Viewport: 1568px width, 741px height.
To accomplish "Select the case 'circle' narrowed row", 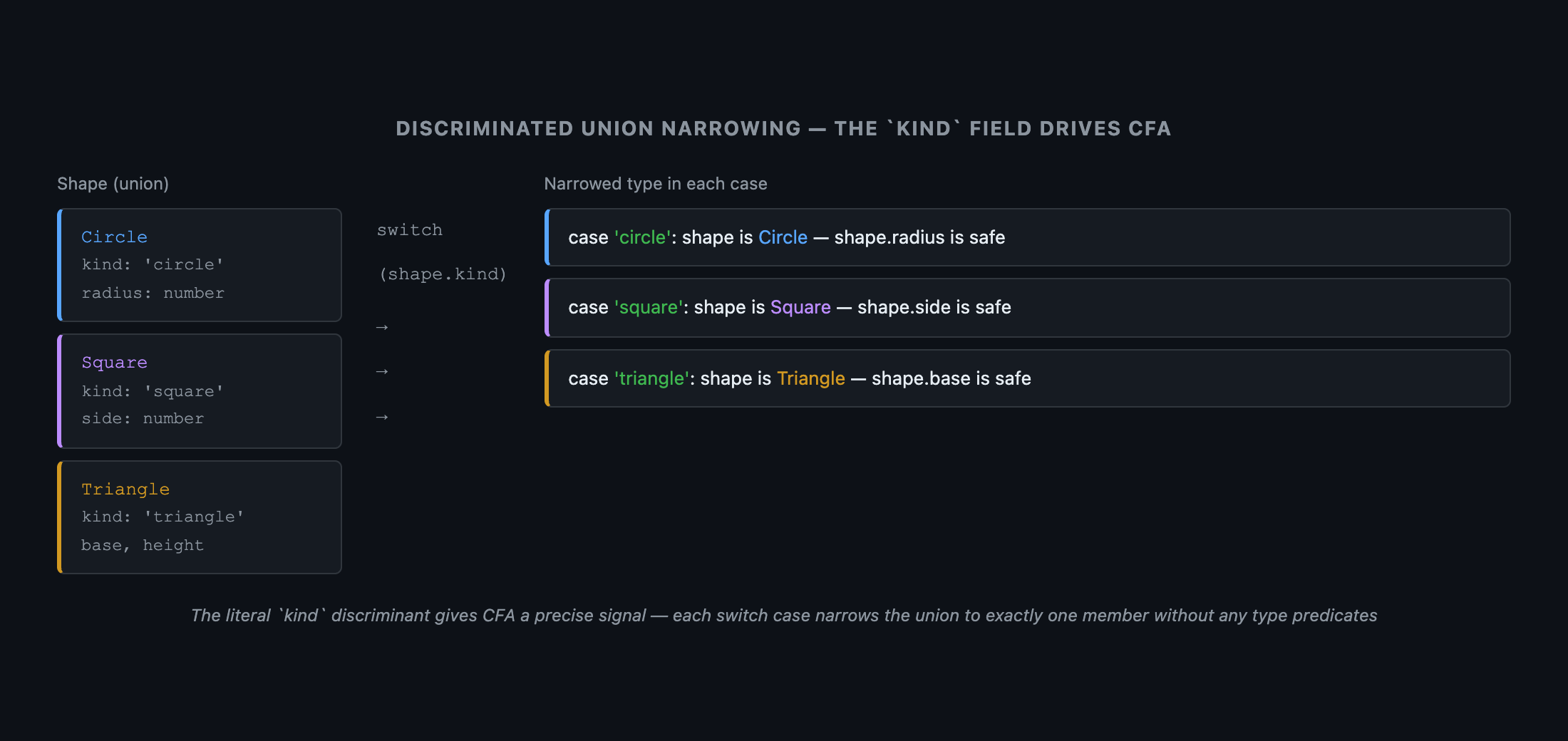I will coord(1028,237).
